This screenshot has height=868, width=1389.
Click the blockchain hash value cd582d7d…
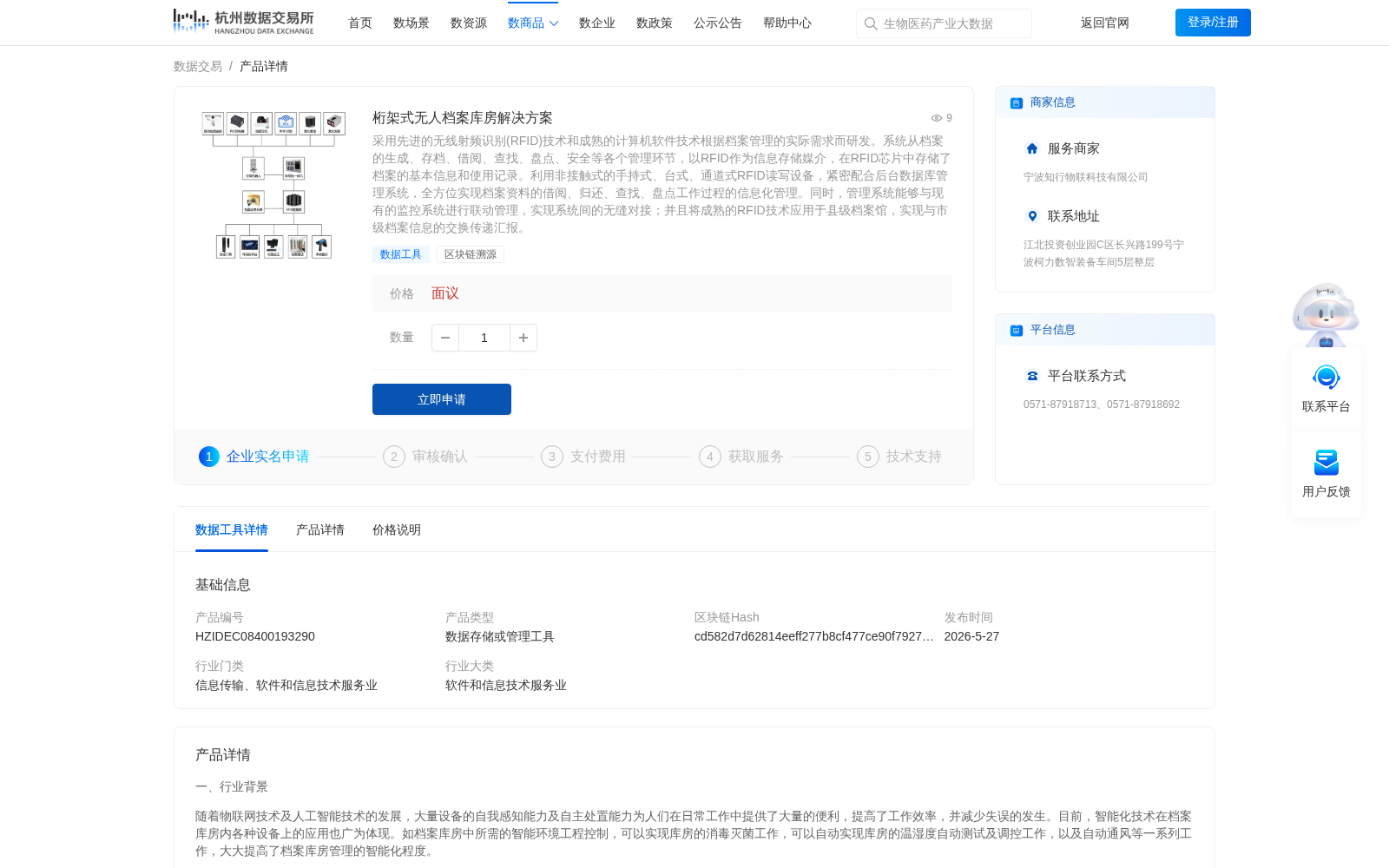[814, 636]
